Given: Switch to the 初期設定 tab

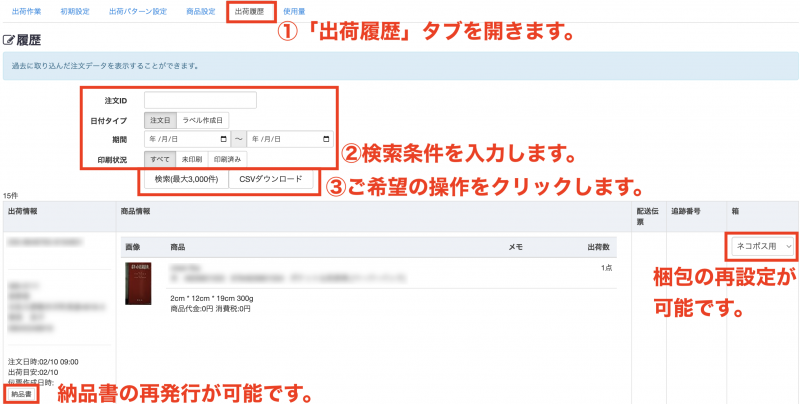Looking at the screenshot, I should coord(74,11).
